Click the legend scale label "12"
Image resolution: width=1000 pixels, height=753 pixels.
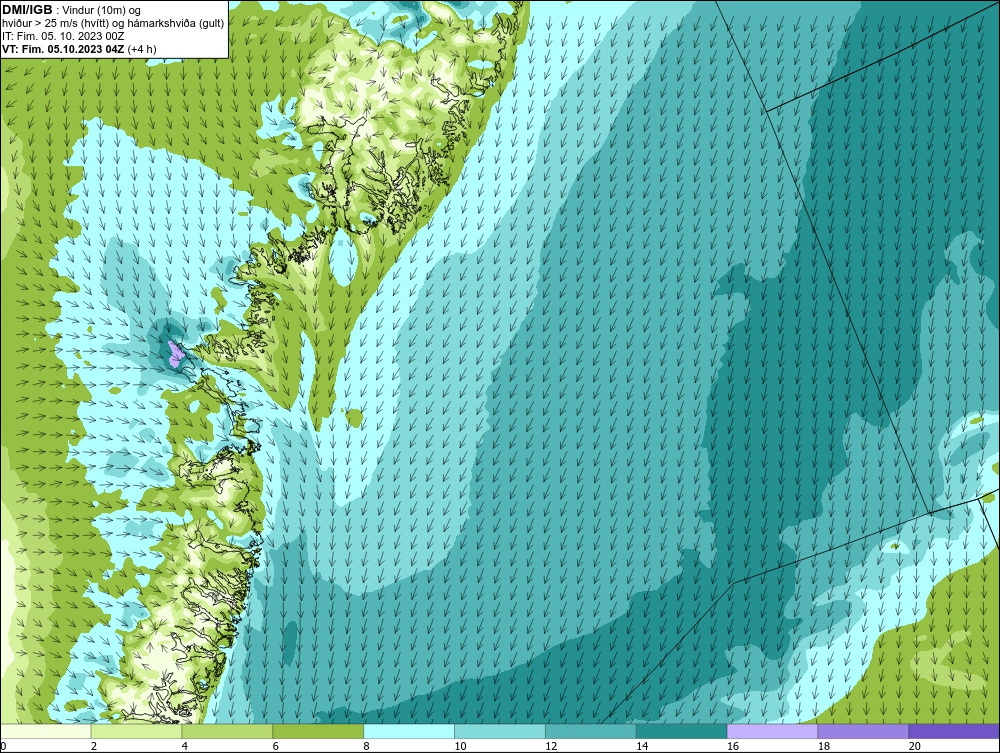click(551, 746)
